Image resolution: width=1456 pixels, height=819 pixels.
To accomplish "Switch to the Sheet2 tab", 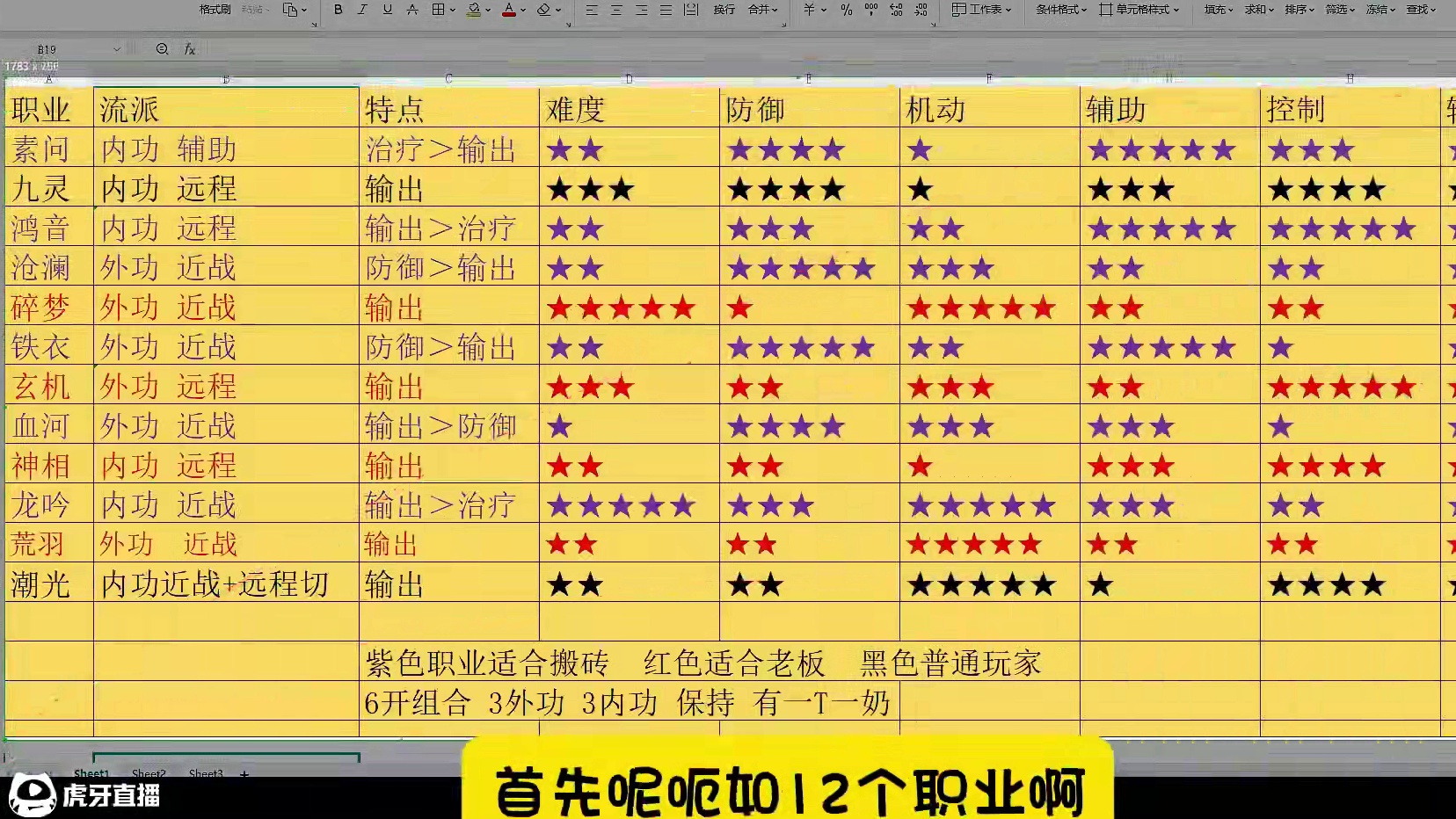I will tap(148, 774).
